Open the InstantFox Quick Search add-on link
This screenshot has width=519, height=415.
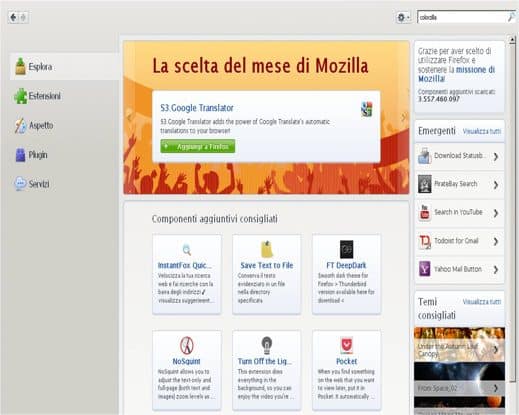(184, 266)
